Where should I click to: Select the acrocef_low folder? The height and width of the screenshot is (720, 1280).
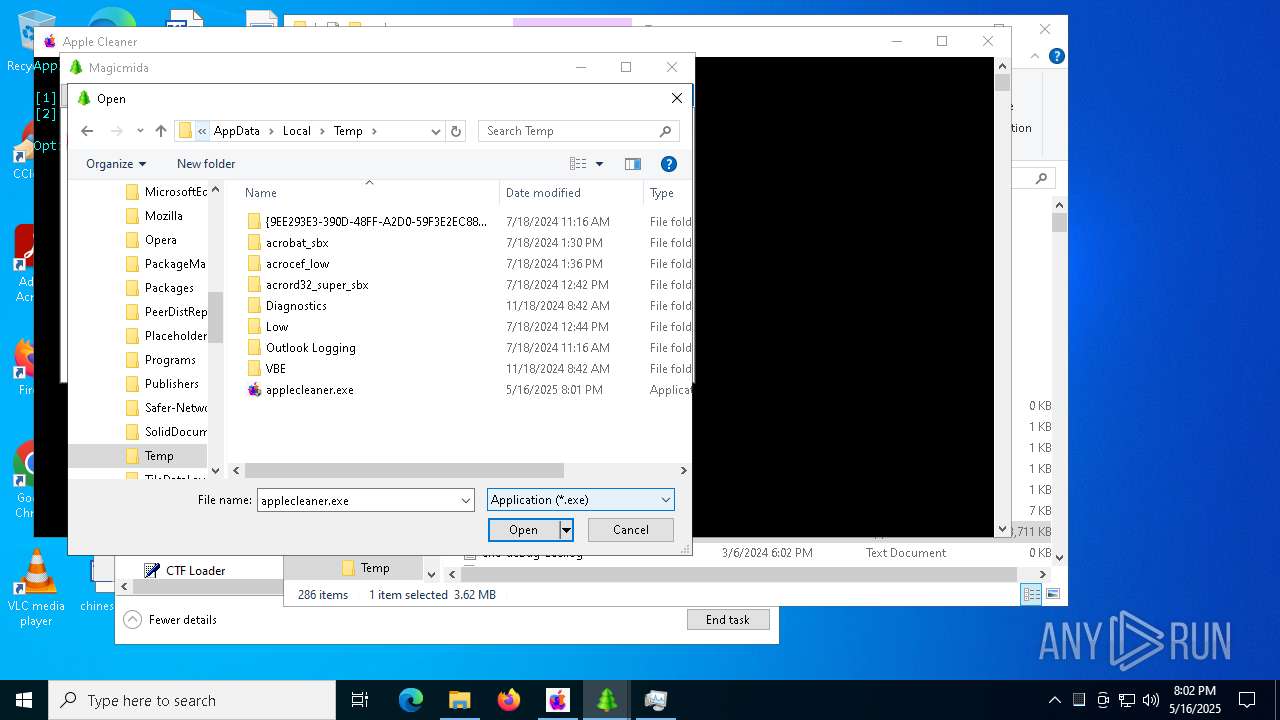297,264
